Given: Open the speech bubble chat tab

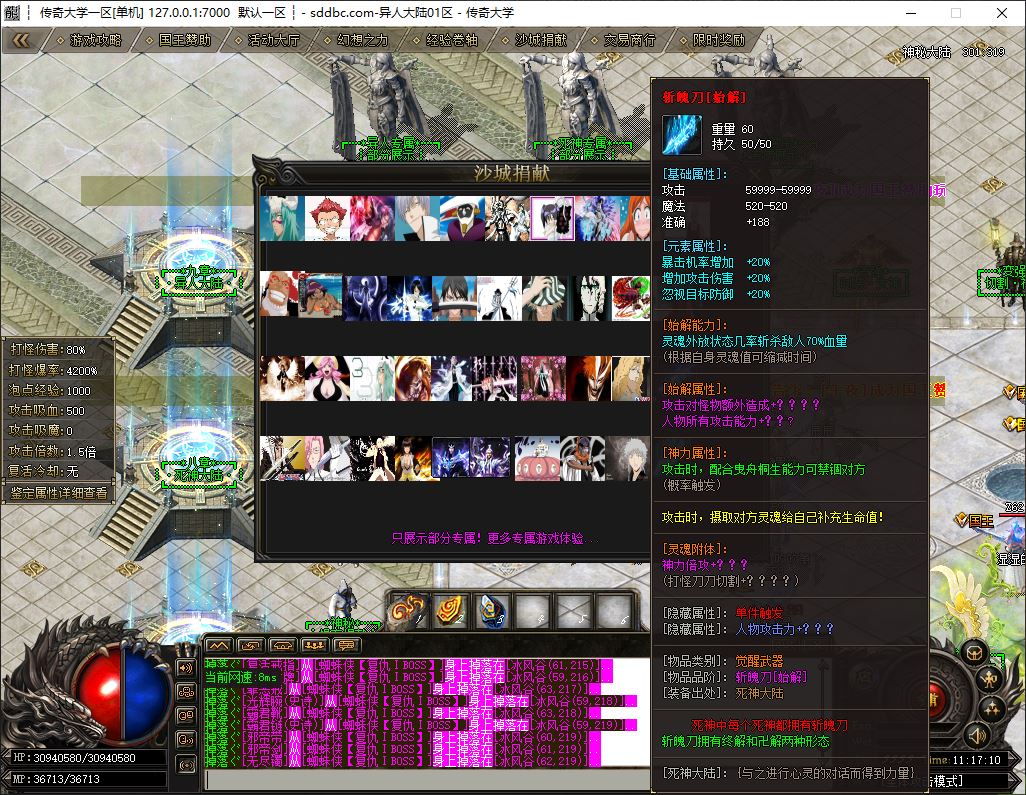Looking at the screenshot, I should [x=346, y=645].
